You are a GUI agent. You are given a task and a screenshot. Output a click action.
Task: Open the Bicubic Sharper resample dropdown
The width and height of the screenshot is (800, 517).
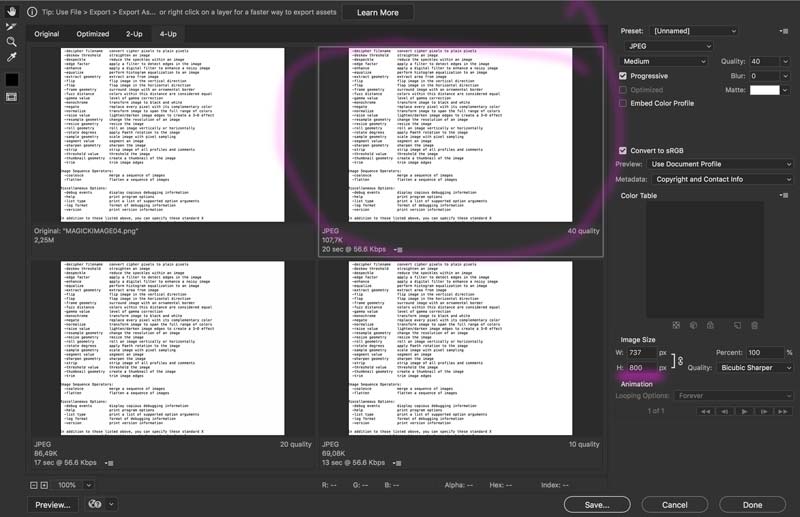point(755,367)
